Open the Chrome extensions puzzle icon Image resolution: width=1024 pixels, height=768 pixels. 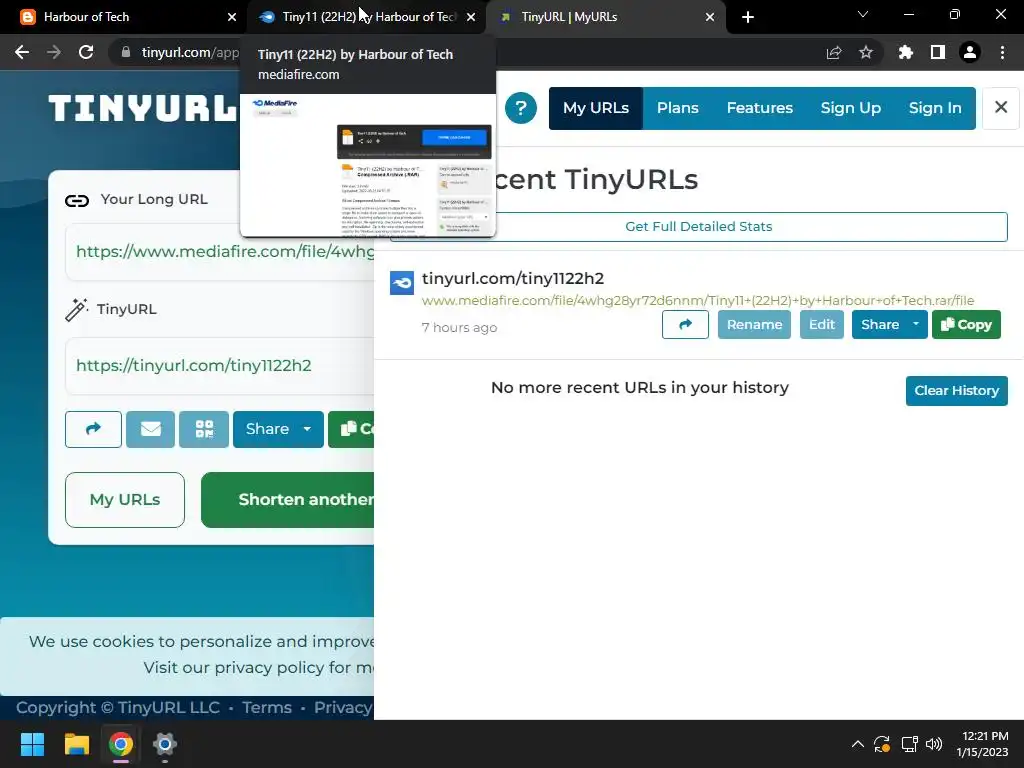[905, 52]
